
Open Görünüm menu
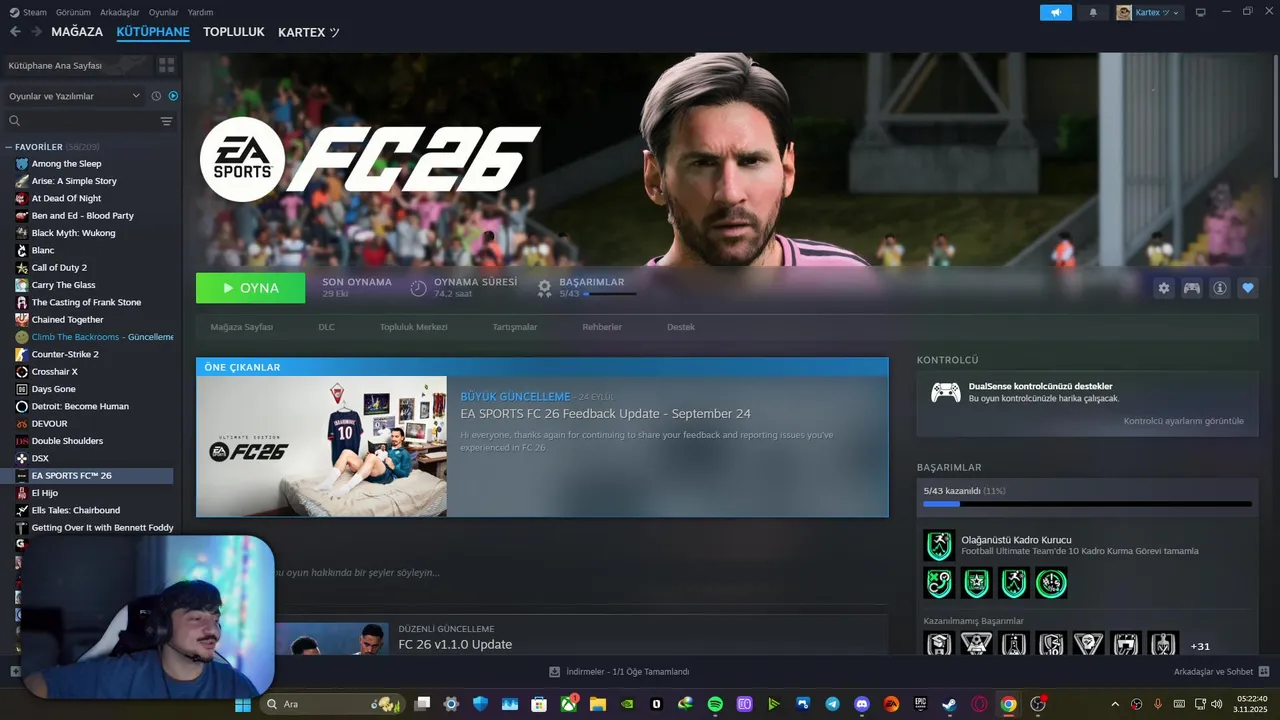pyautogui.click(x=73, y=12)
